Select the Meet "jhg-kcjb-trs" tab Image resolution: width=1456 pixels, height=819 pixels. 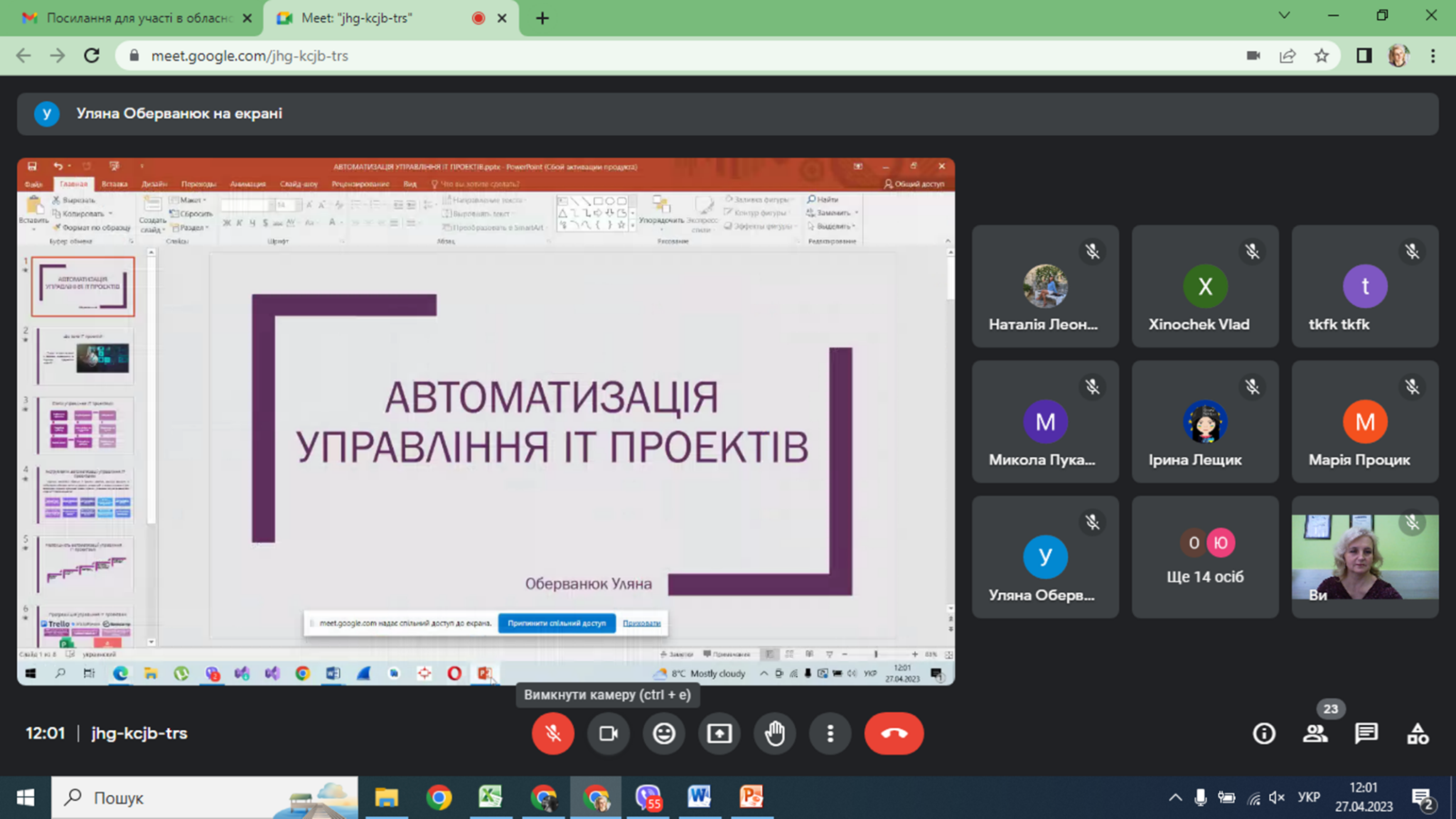pyautogui.click(x=391, y=18)
